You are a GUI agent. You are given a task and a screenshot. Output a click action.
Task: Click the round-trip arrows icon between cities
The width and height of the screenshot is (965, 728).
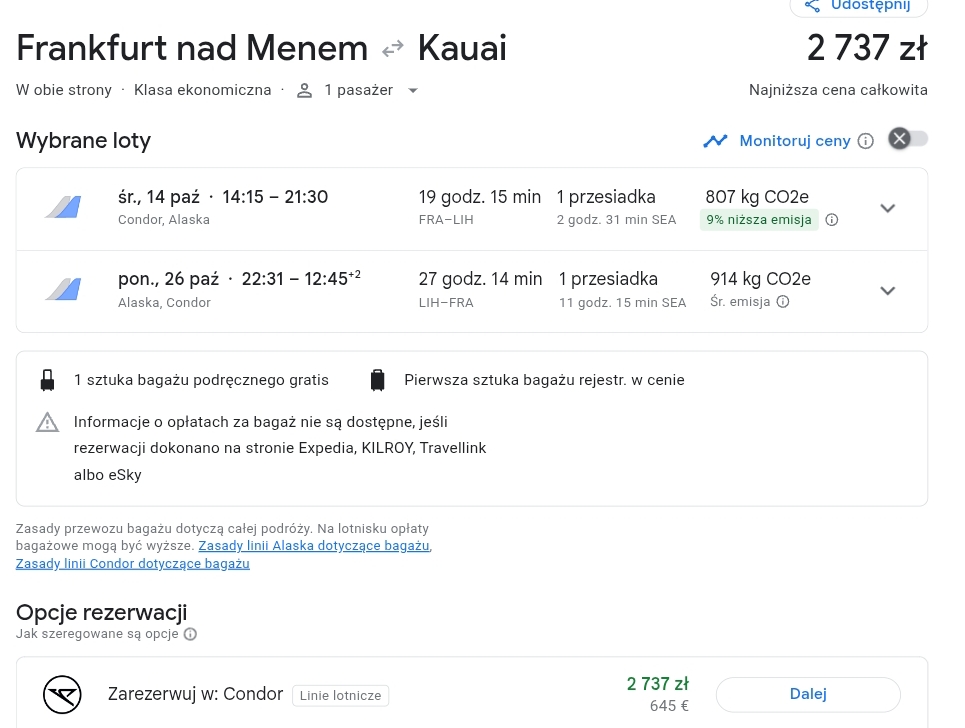(393, 49)
